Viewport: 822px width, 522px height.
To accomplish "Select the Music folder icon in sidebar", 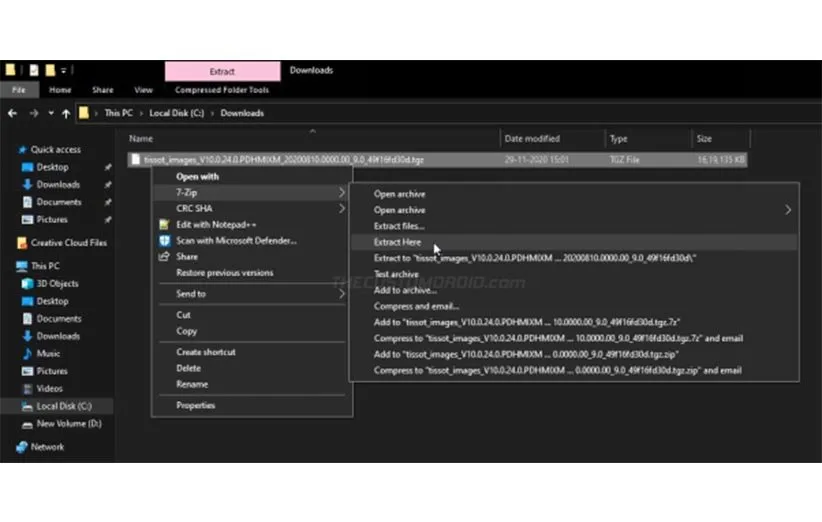I will point(27,354).
